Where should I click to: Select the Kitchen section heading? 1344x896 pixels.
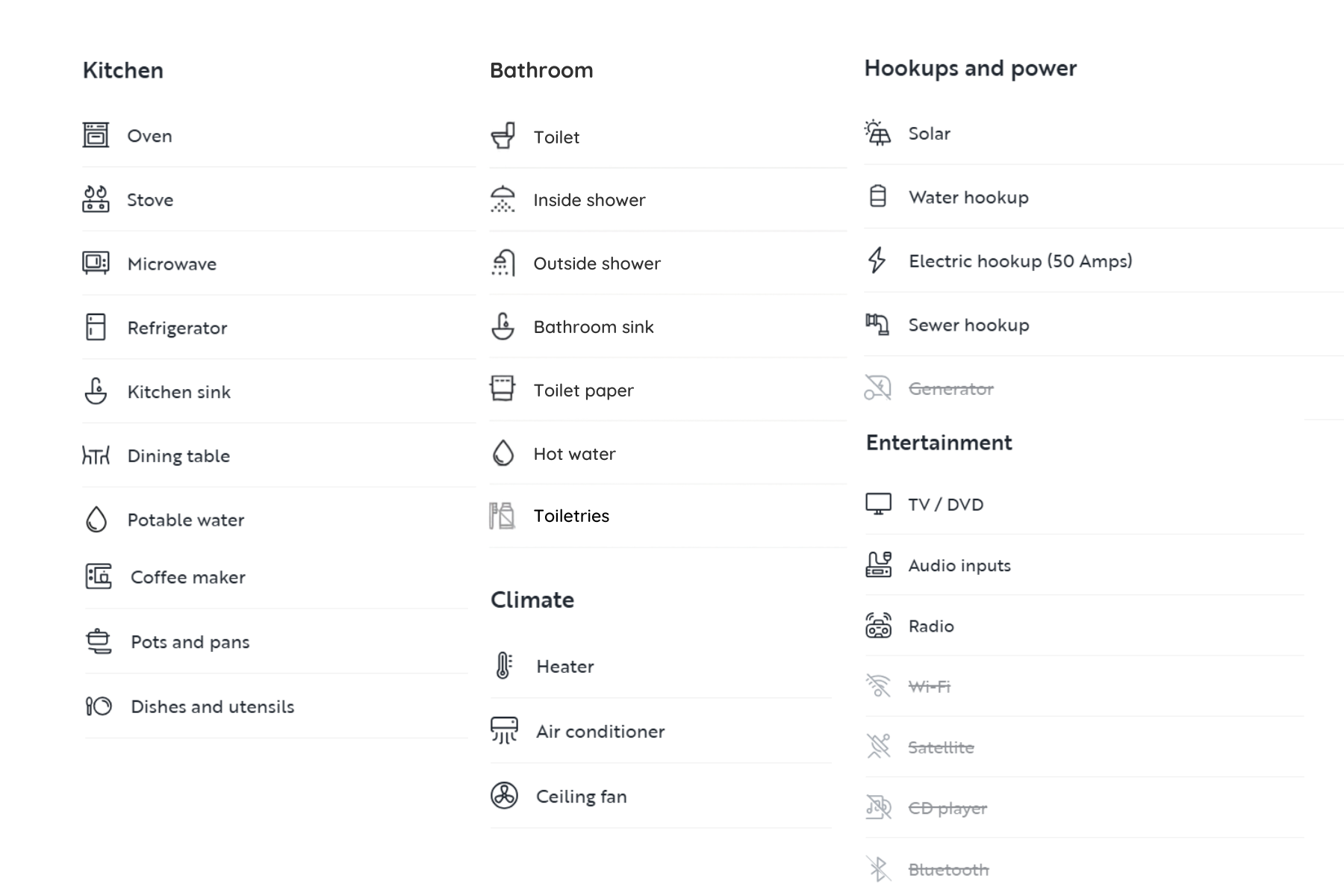point(123,70)
